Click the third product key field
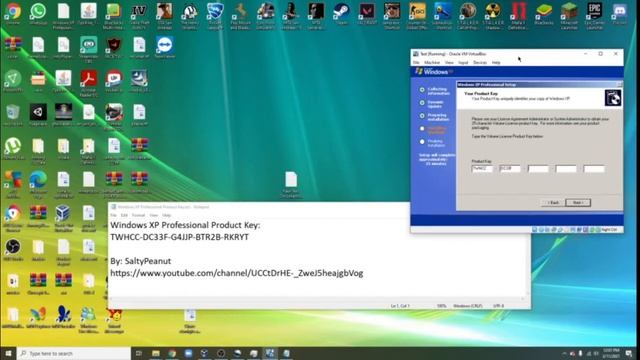 (x=538, y=169)
